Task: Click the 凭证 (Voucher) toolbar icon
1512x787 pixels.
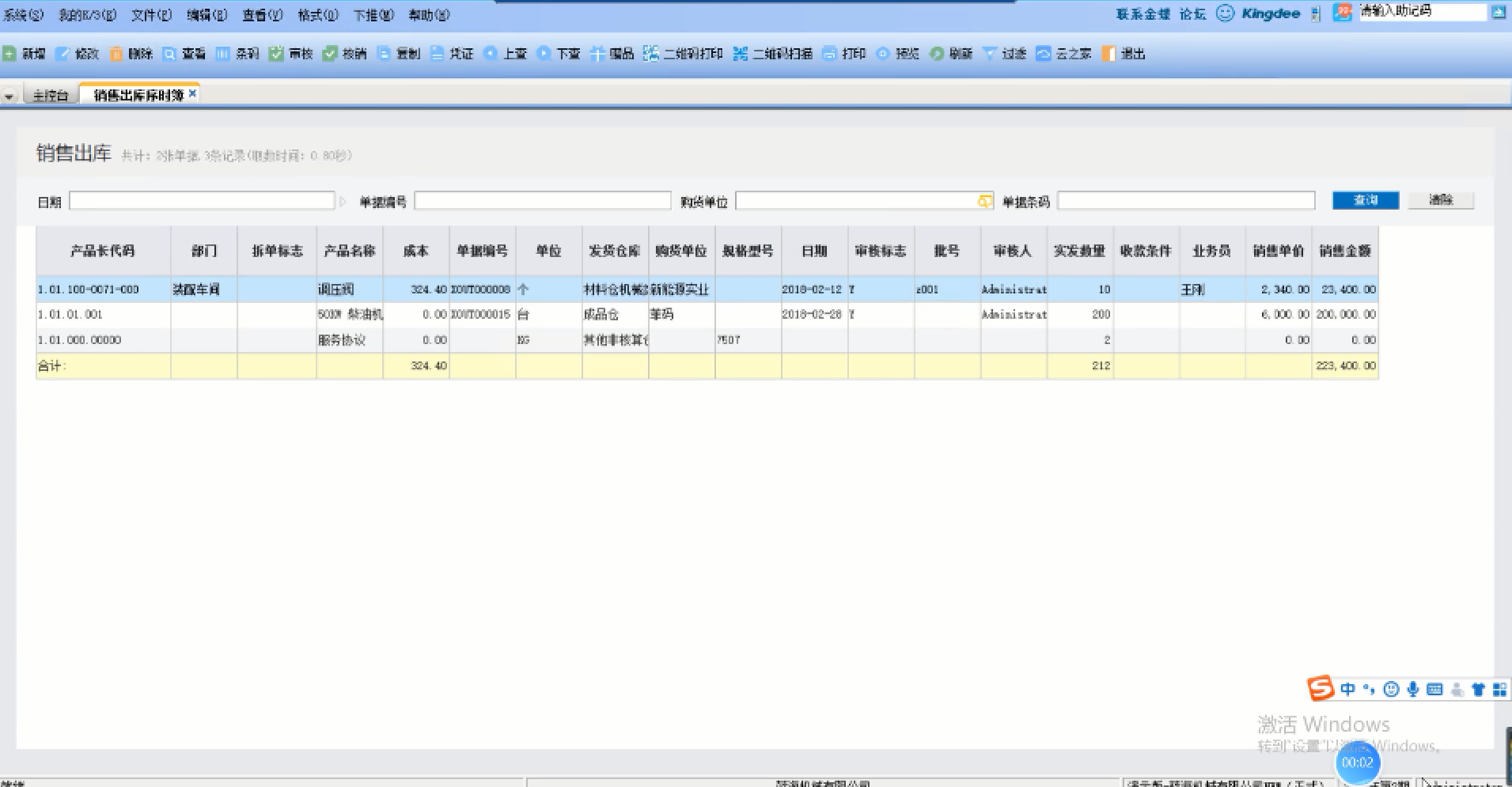Action: [438, 54]
